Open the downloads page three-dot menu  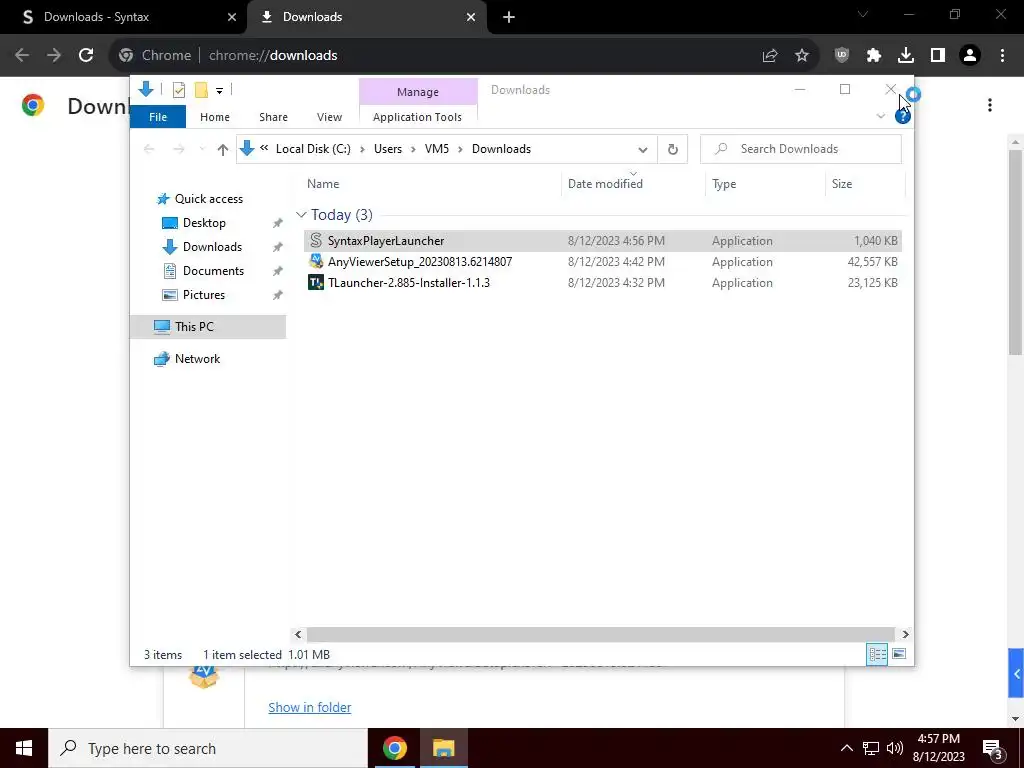tap(990, 105)
